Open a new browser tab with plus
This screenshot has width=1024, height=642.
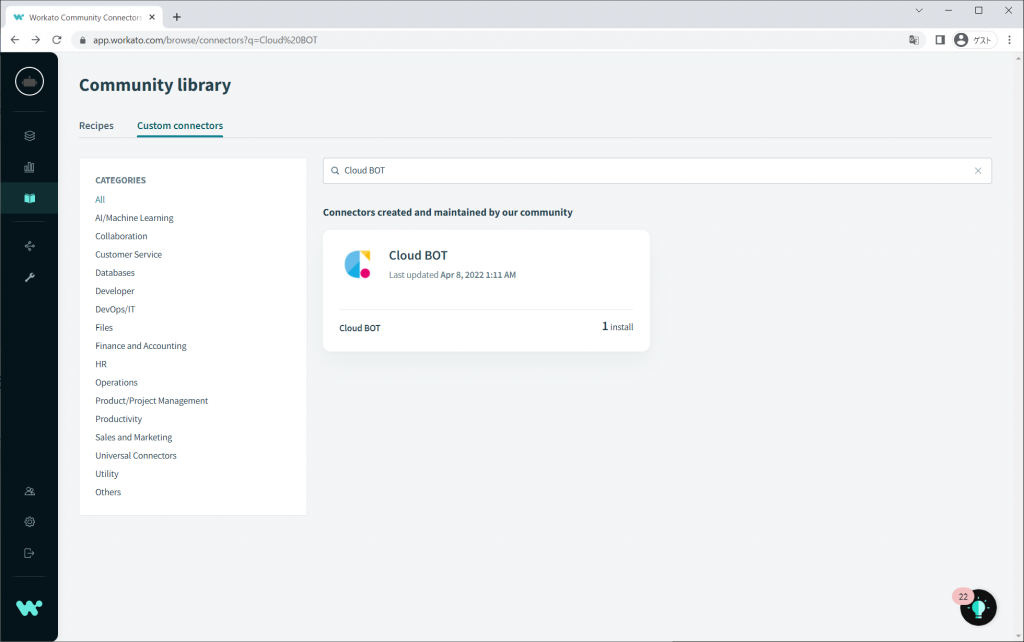(176, 17)
